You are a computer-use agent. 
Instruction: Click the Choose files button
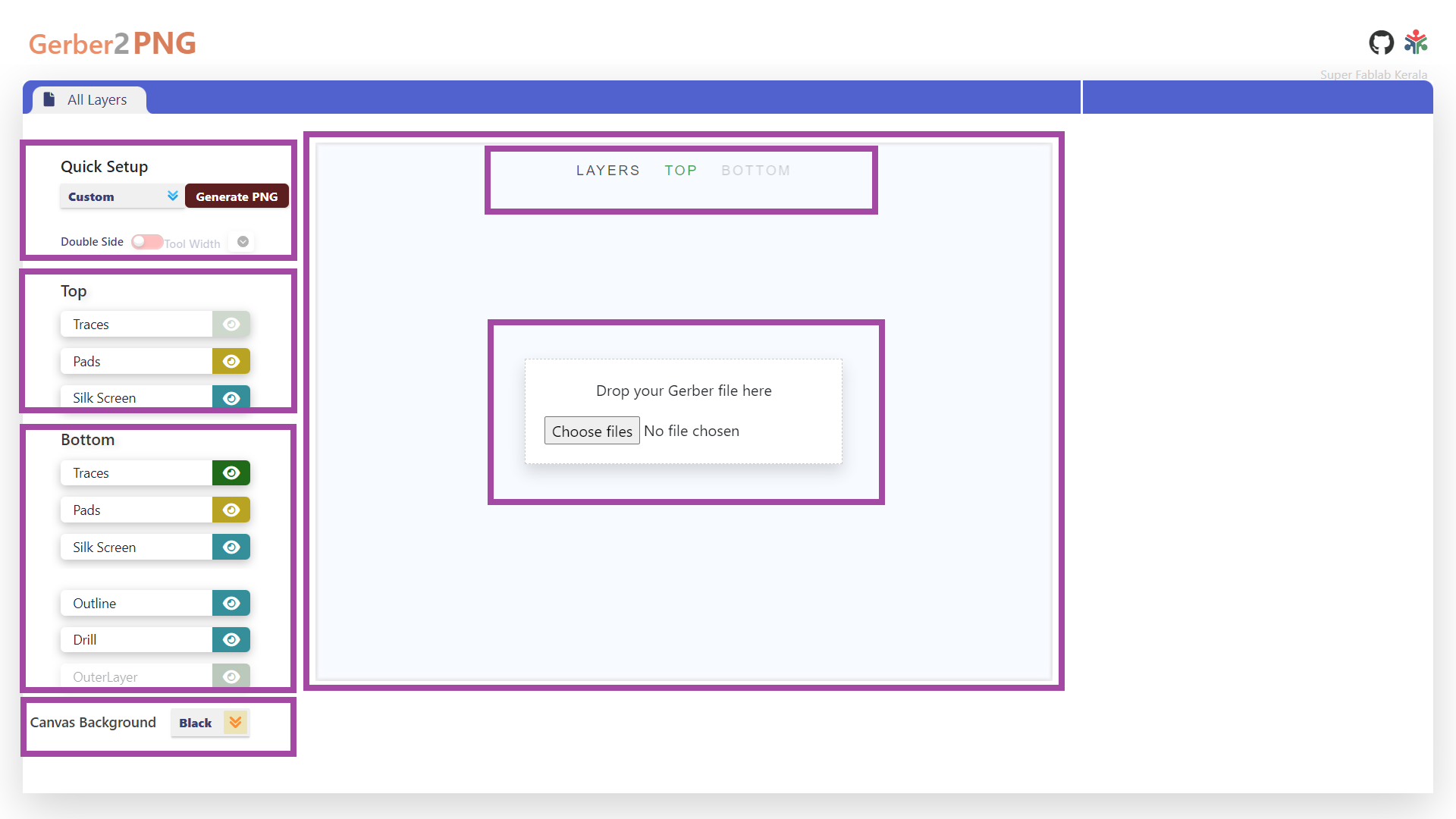591,431
